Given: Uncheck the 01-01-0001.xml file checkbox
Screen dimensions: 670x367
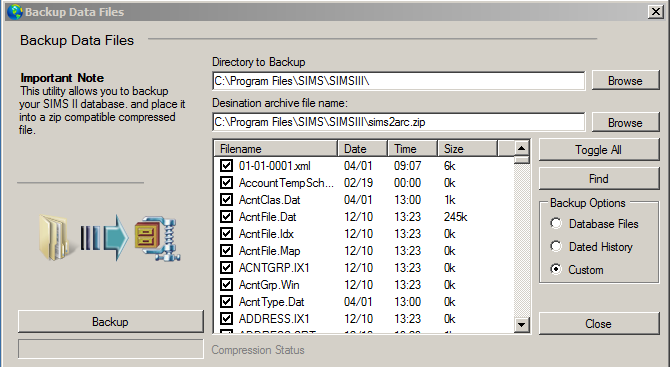Looking at the screenshot, I should coord(226,166).
